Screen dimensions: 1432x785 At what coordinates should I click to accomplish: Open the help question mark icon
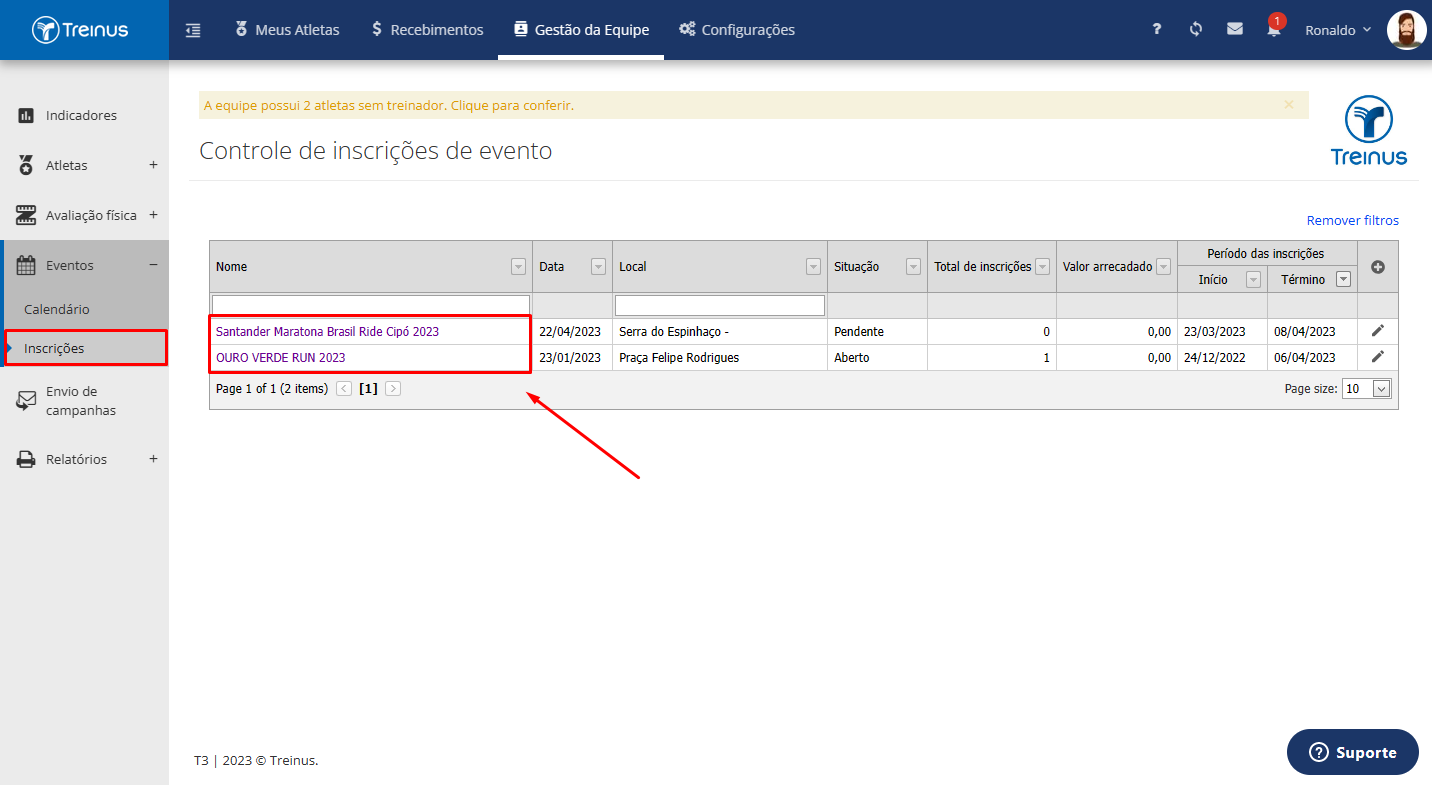[1157, 29]
